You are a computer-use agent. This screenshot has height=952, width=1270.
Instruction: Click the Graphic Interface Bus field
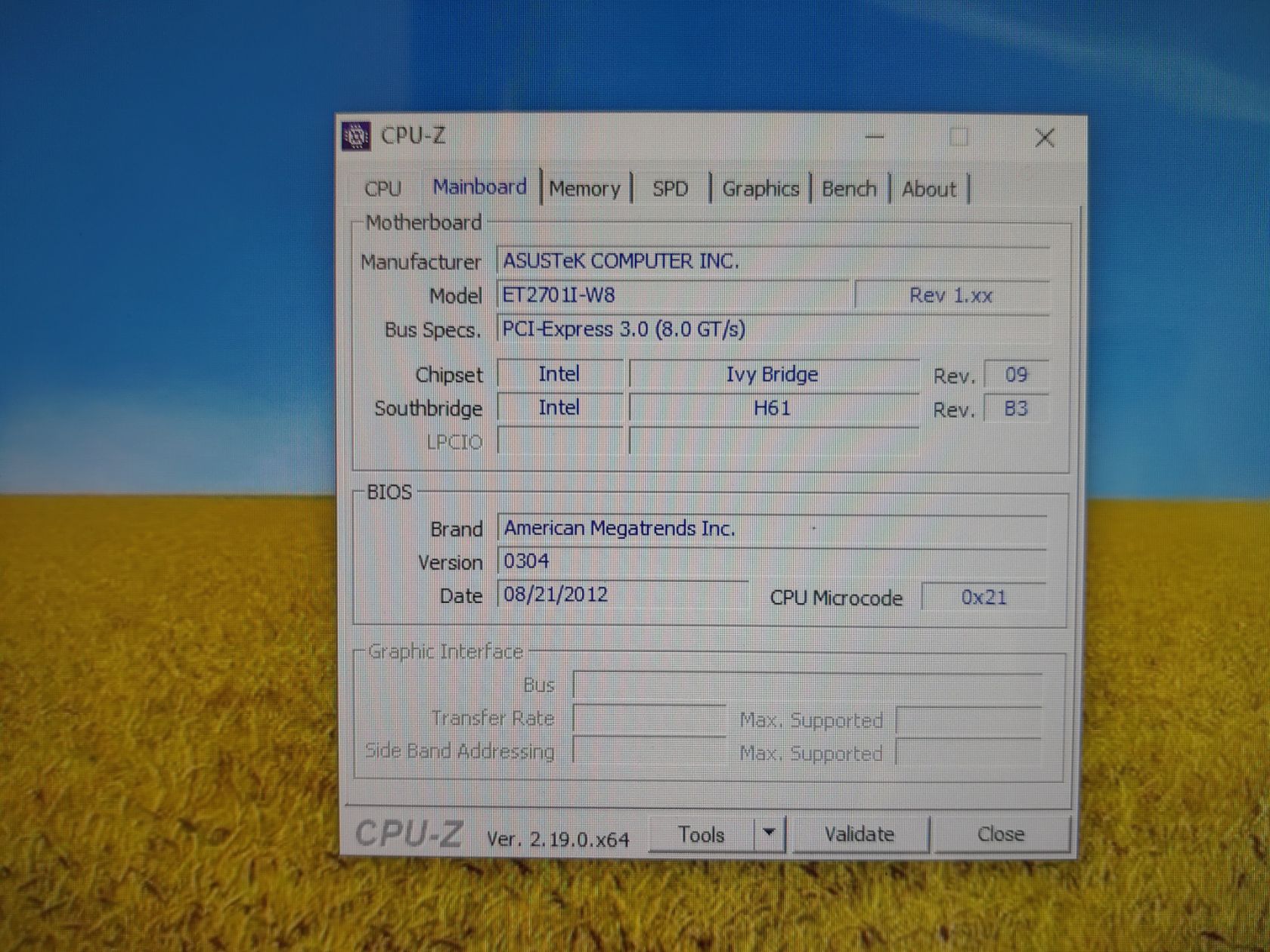coord(807,685)
